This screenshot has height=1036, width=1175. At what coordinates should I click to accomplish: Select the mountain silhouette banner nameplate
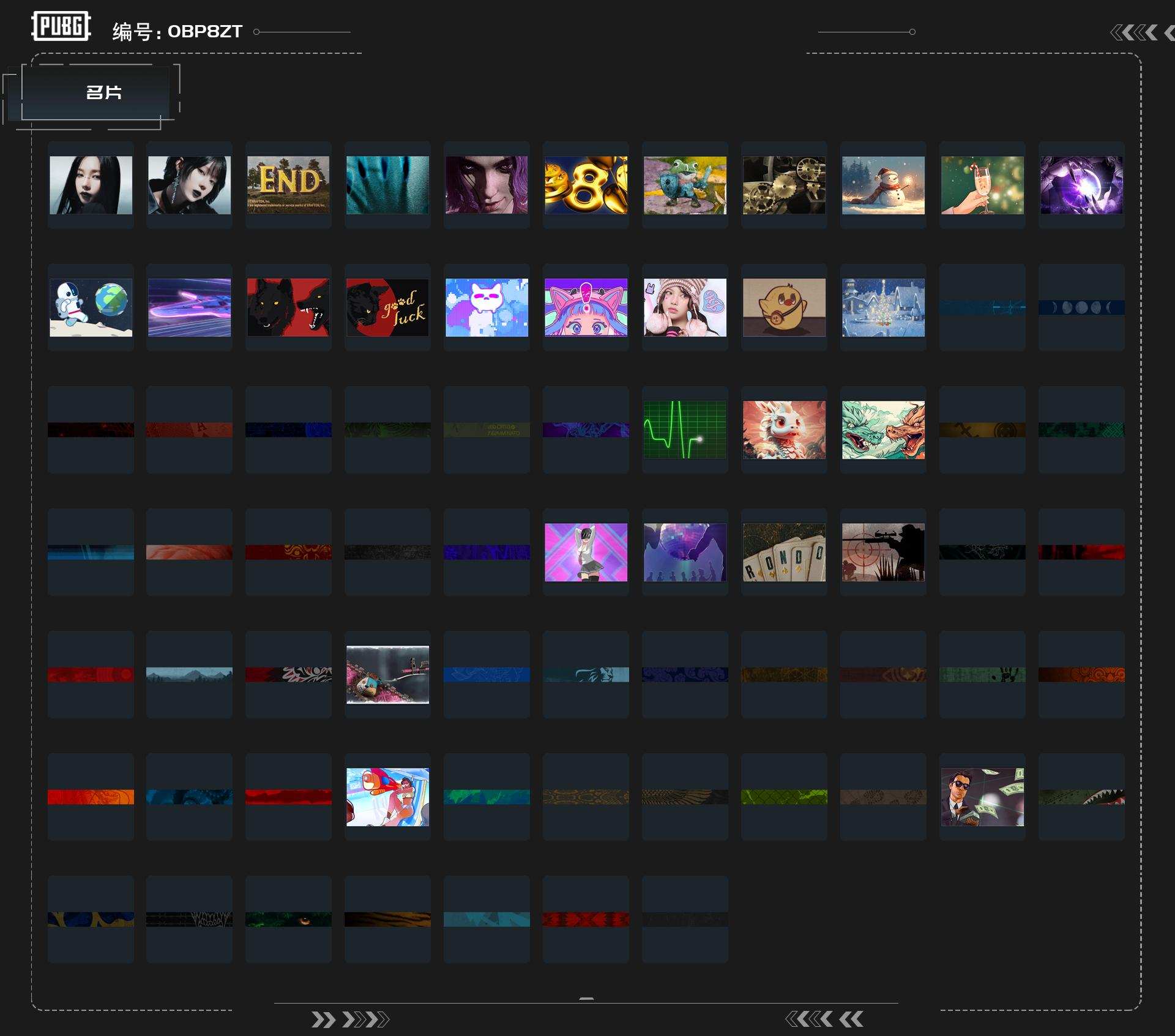[x=190, y=674]
